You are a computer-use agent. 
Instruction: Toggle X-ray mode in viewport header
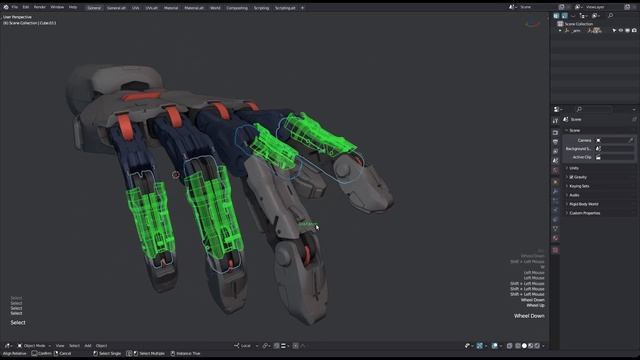(509, 346)
